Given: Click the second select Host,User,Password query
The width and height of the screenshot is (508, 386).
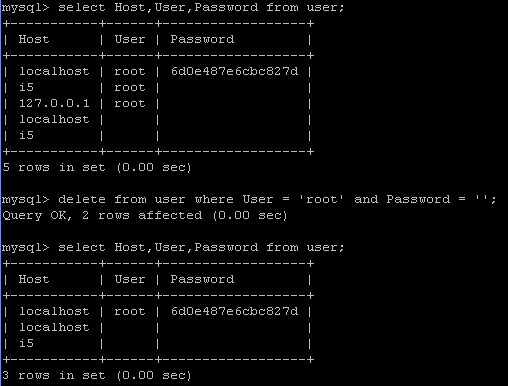Looking at the screenshot, I should point(173,247).
